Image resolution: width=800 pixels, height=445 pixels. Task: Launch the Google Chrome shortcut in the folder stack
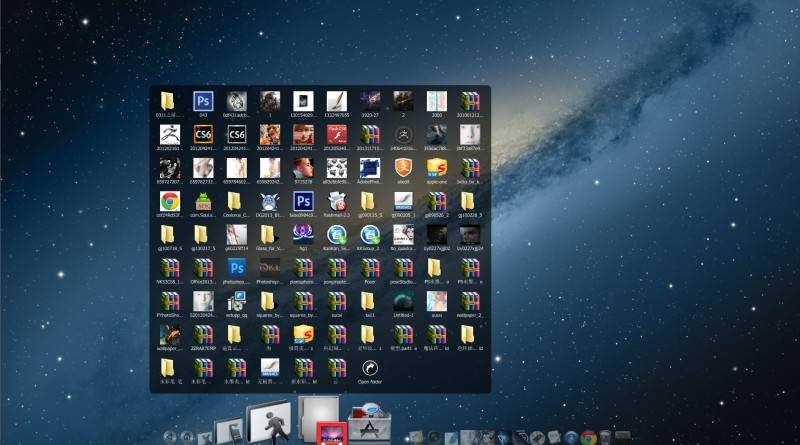(x=169, y=200)
